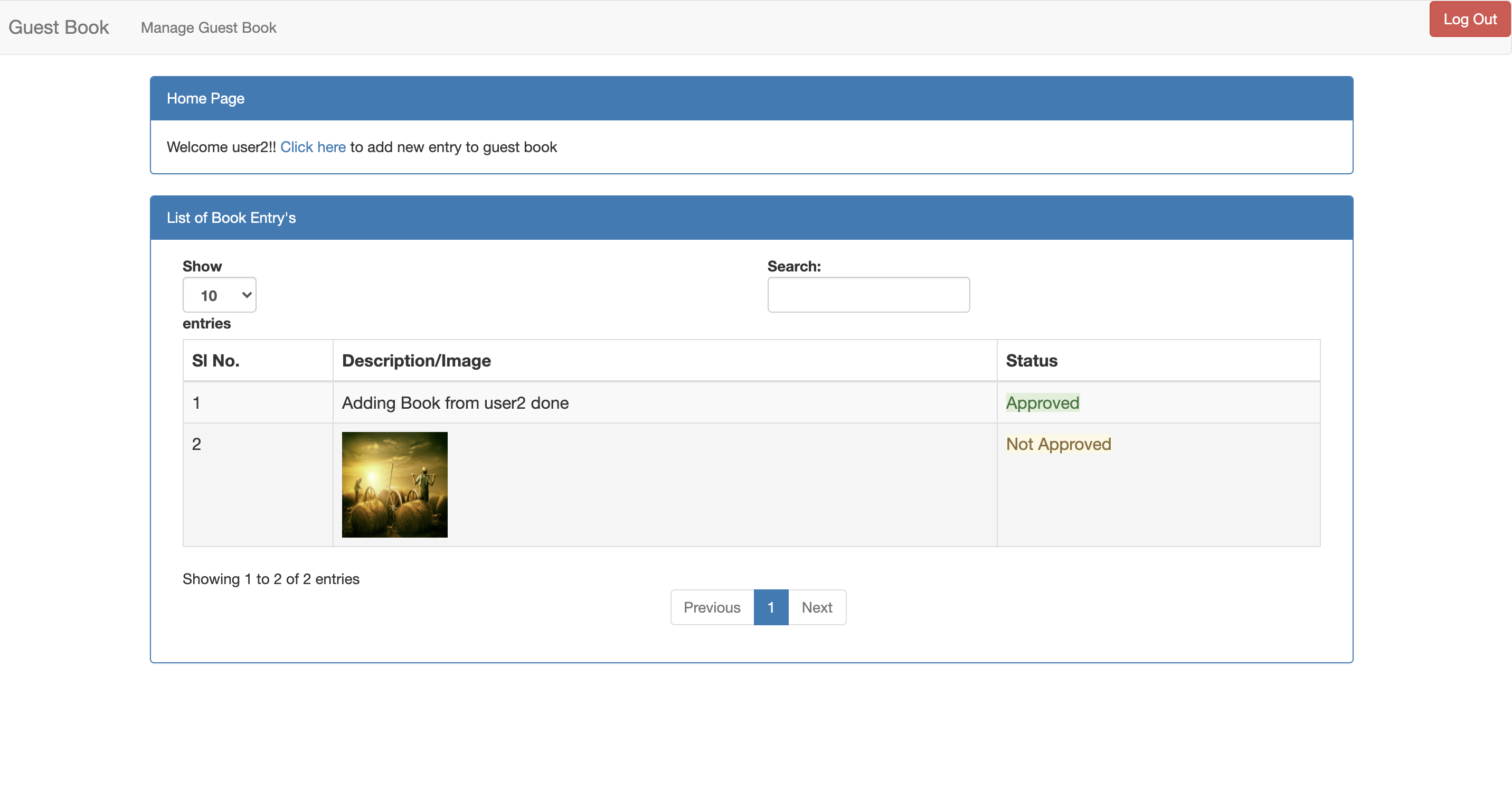Click 'Showing 1 to 2 of 2 entries' info
Viewport: 1512px width, 789px height.
(271, 579)
